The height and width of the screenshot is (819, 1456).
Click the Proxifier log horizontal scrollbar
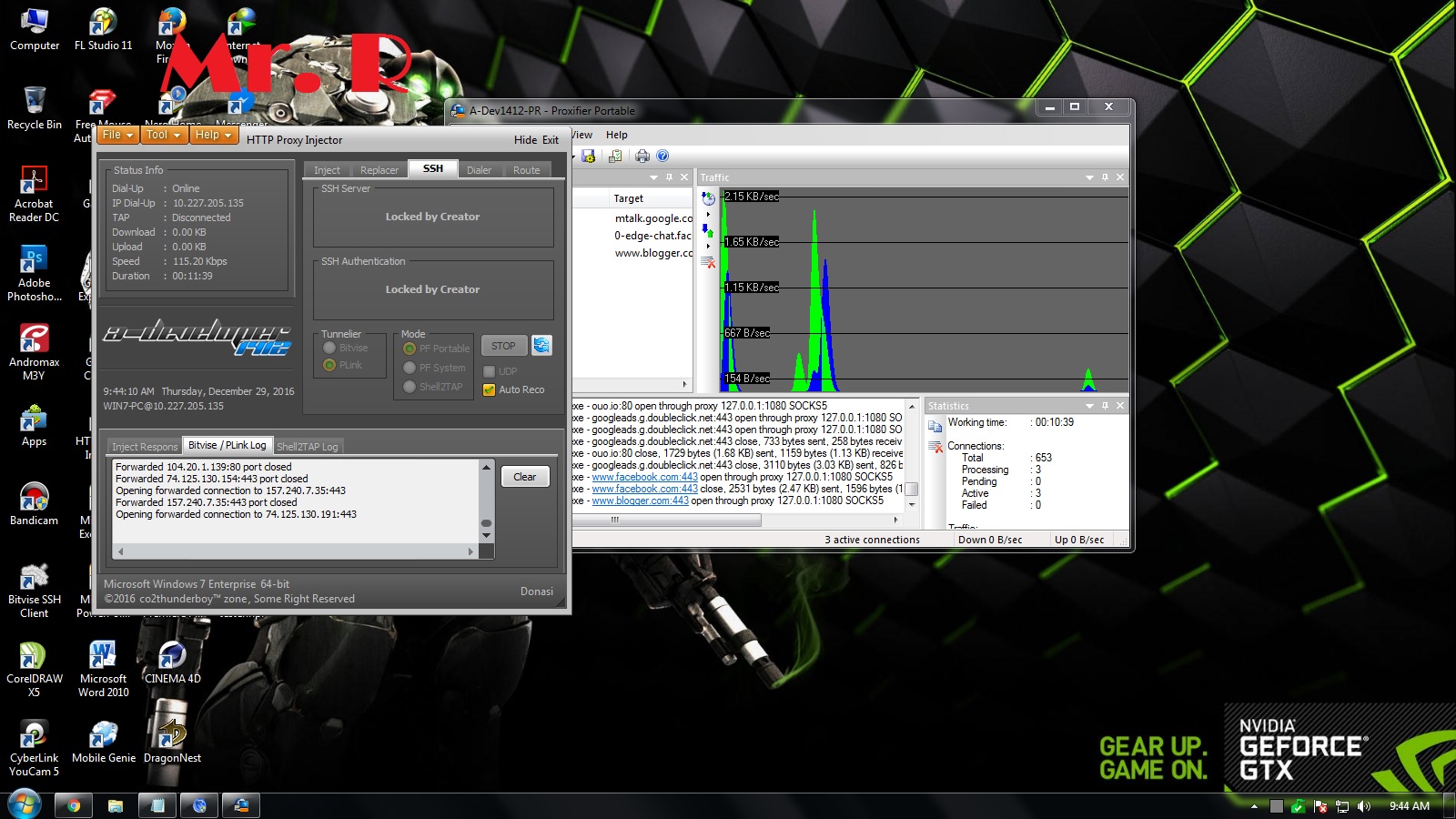pos(667,520)
